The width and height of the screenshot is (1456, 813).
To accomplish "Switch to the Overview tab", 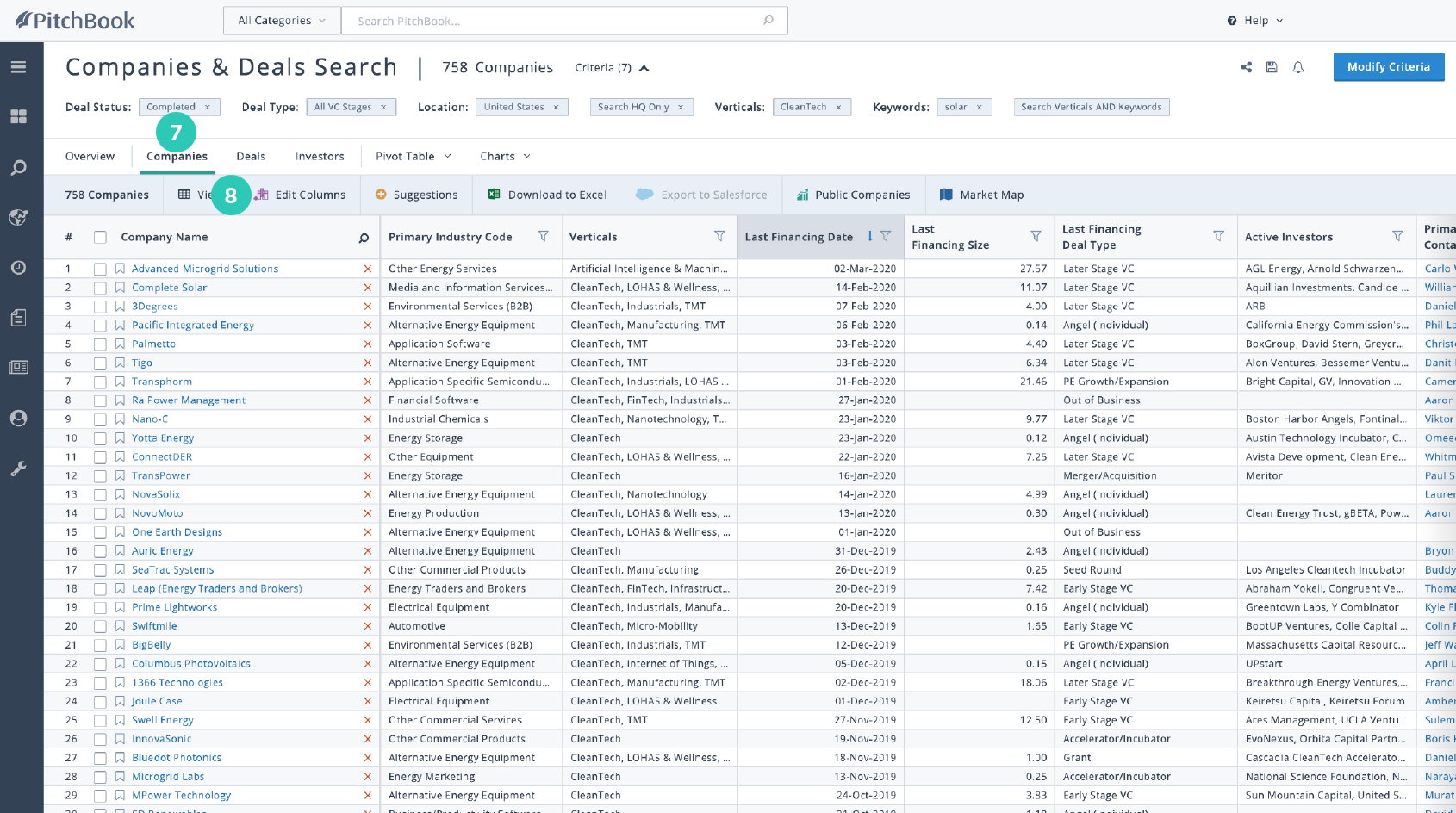I will [x=90, y=156].
